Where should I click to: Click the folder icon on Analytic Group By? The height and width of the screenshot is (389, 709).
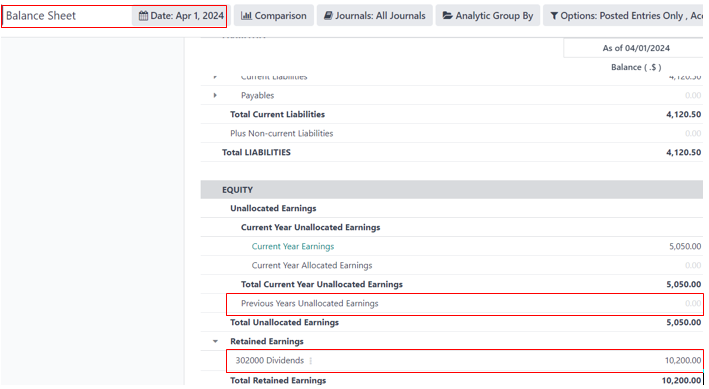point(447,16)
